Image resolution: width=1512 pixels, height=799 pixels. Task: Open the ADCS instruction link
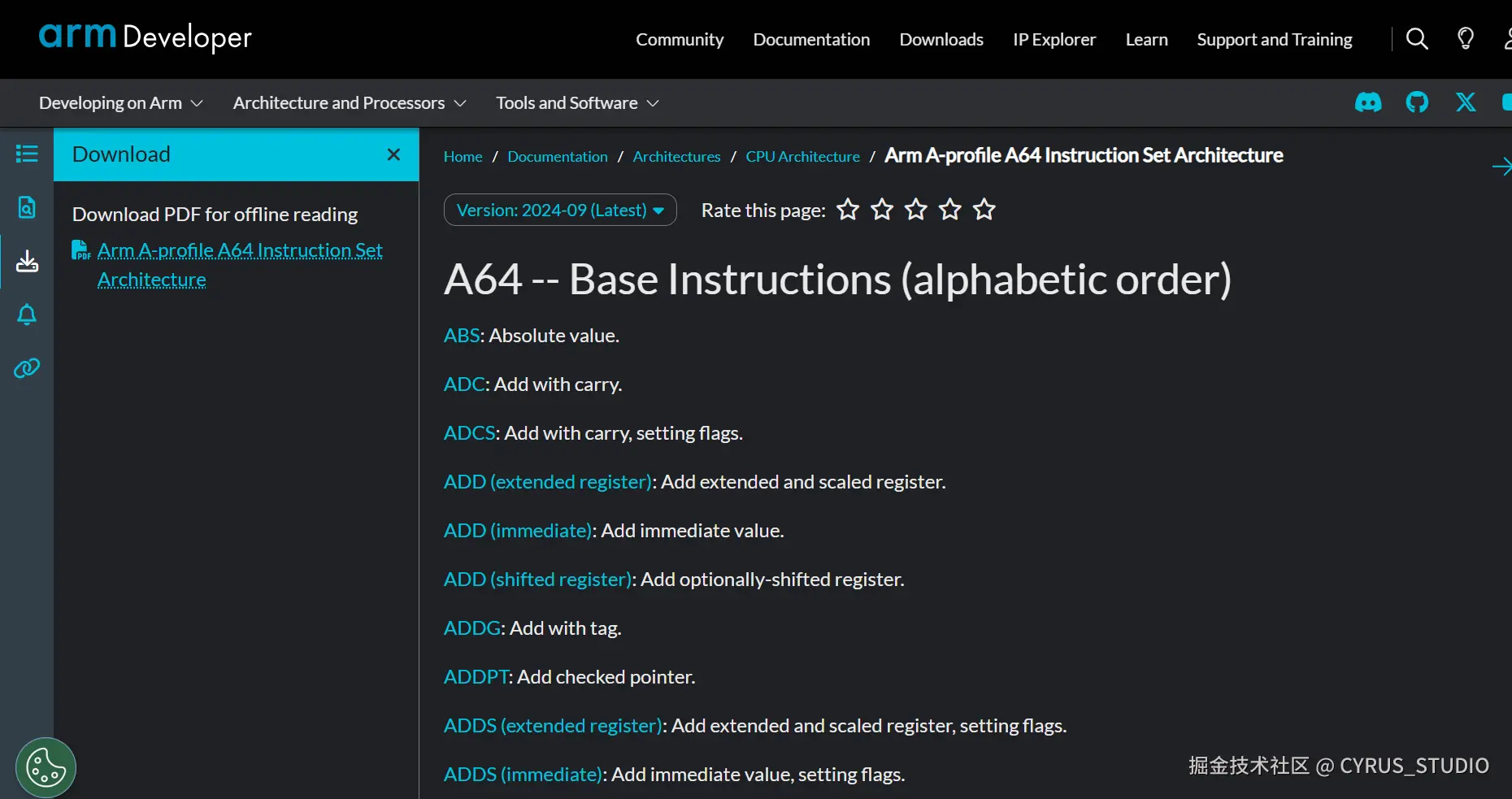(x=470, y=433)
